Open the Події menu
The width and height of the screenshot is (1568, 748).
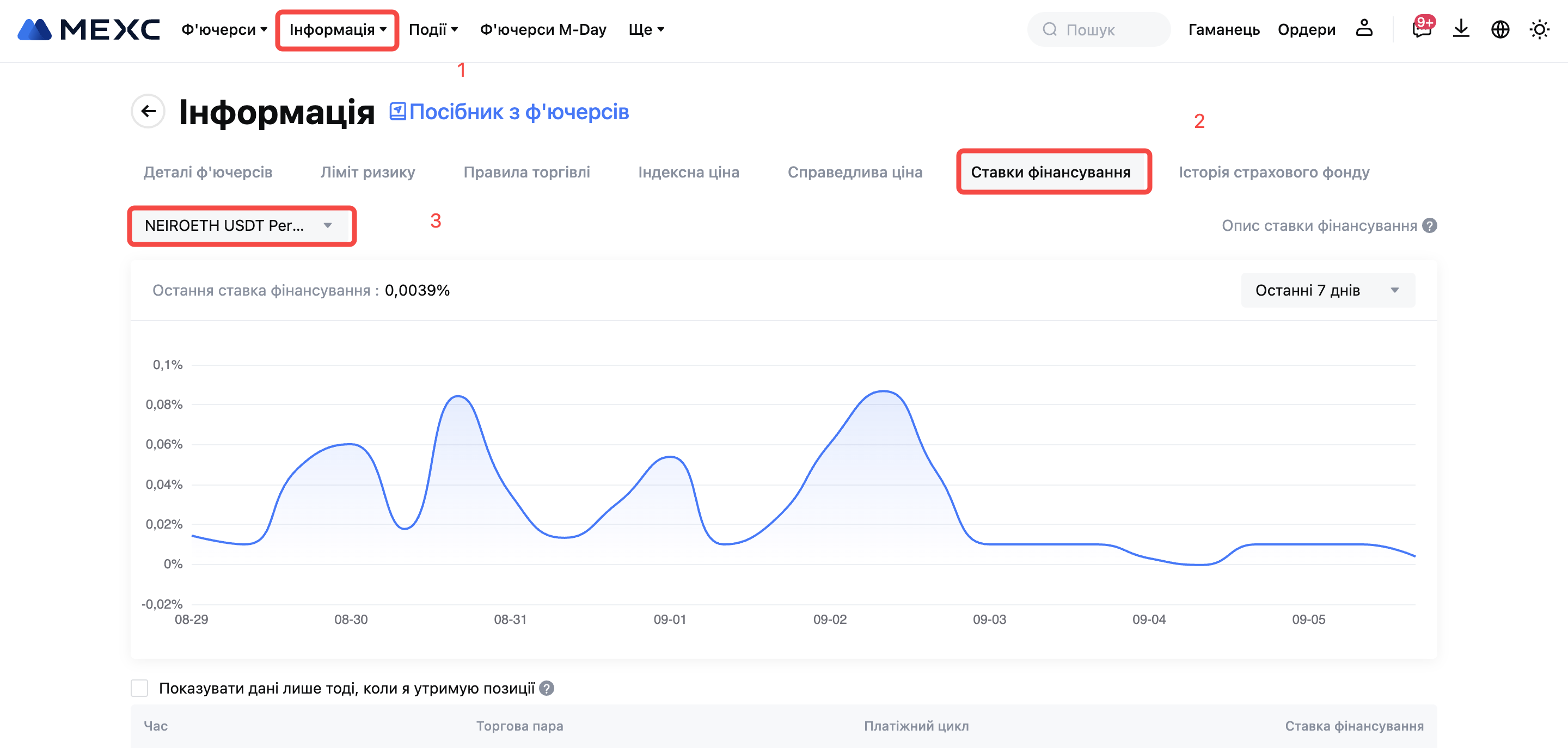[433, 29]
